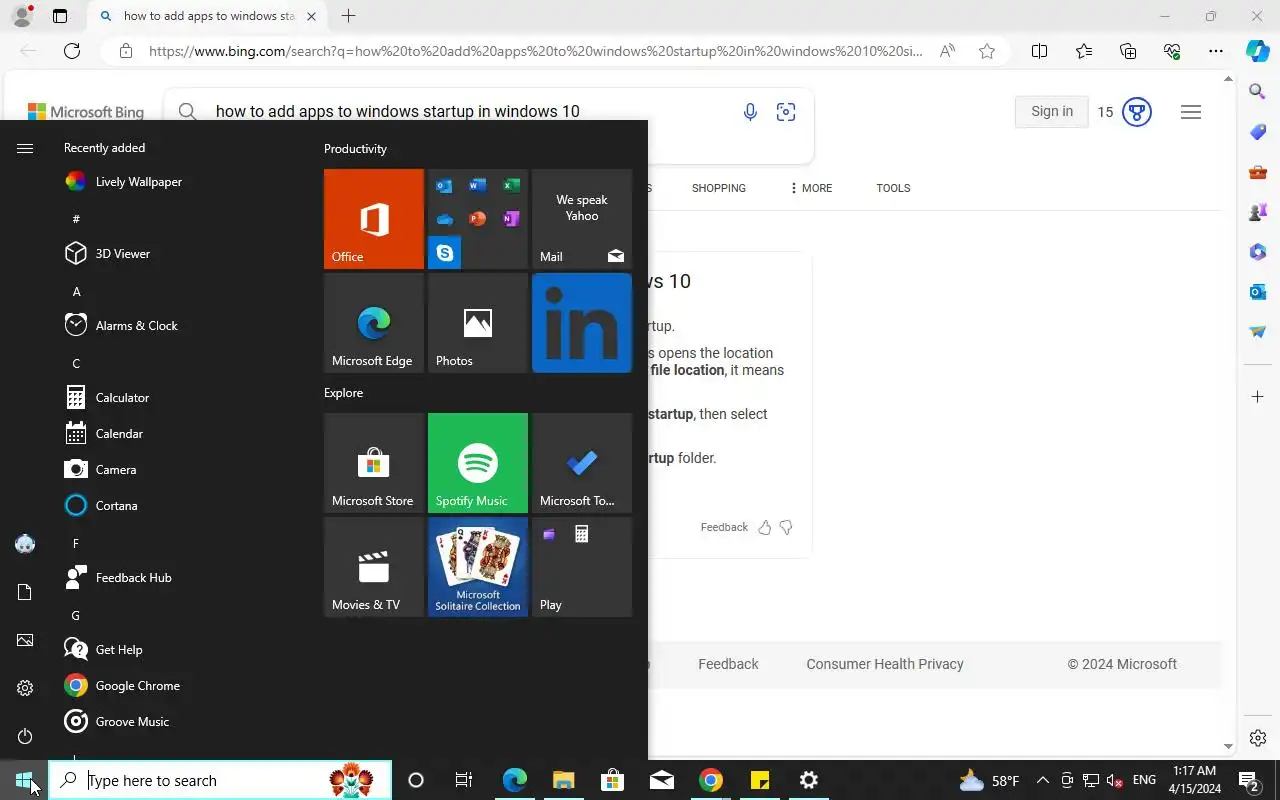Open 3D Viewer from app list

(180, 254)
